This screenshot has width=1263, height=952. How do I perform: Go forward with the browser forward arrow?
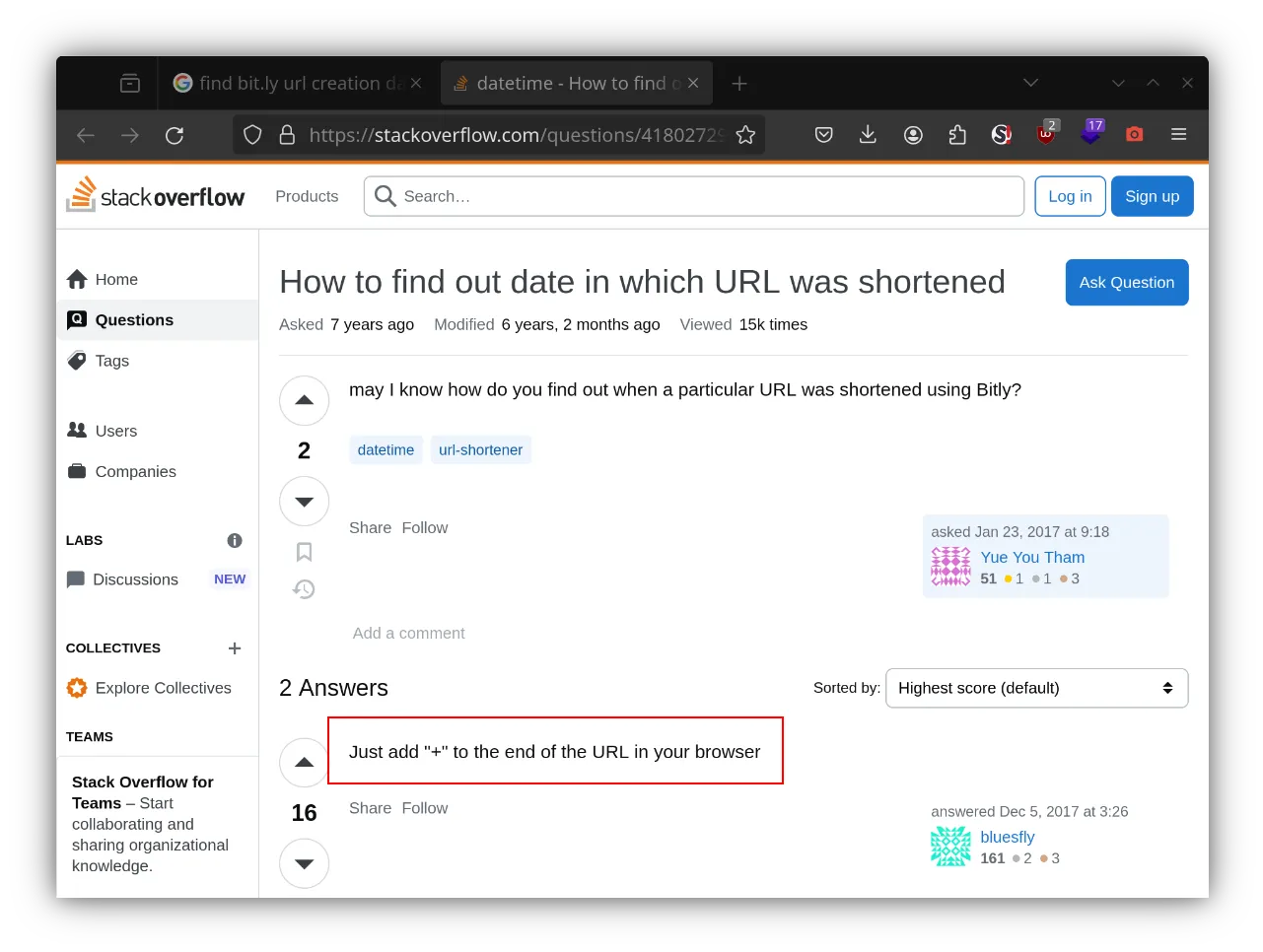click(x=130, y=135)
